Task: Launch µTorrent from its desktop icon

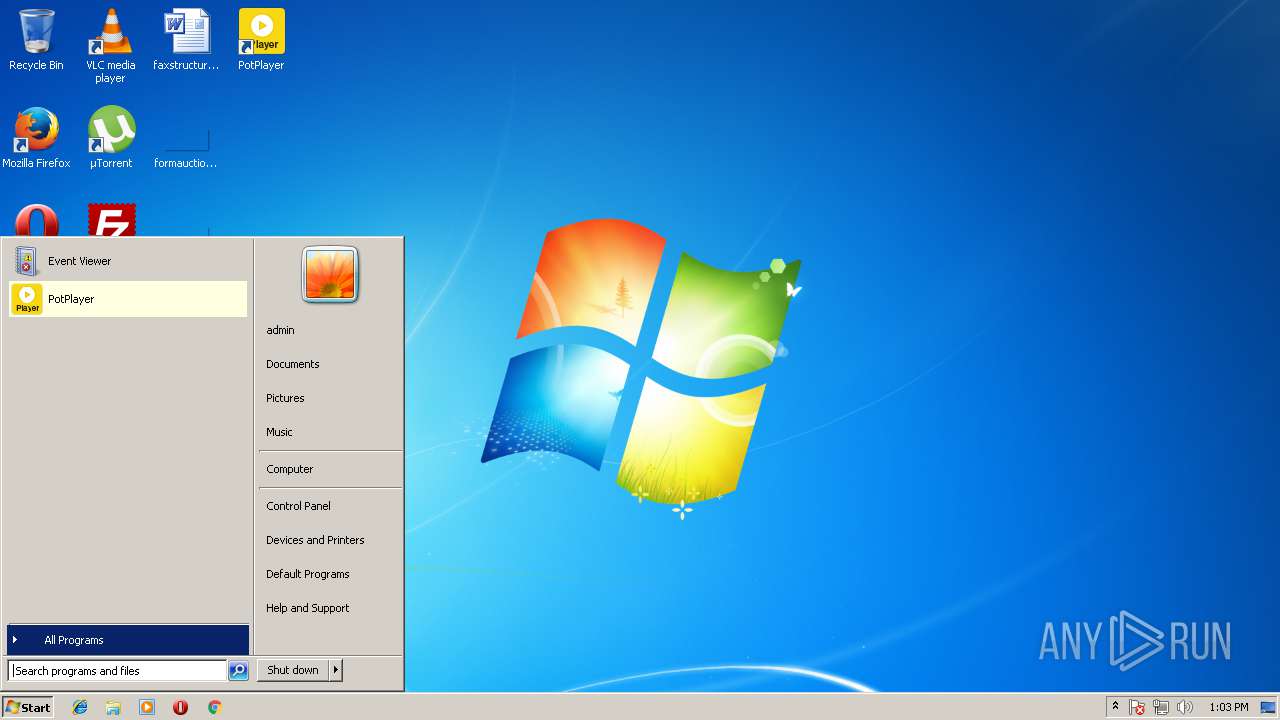Action: click(x=110, y=138)
